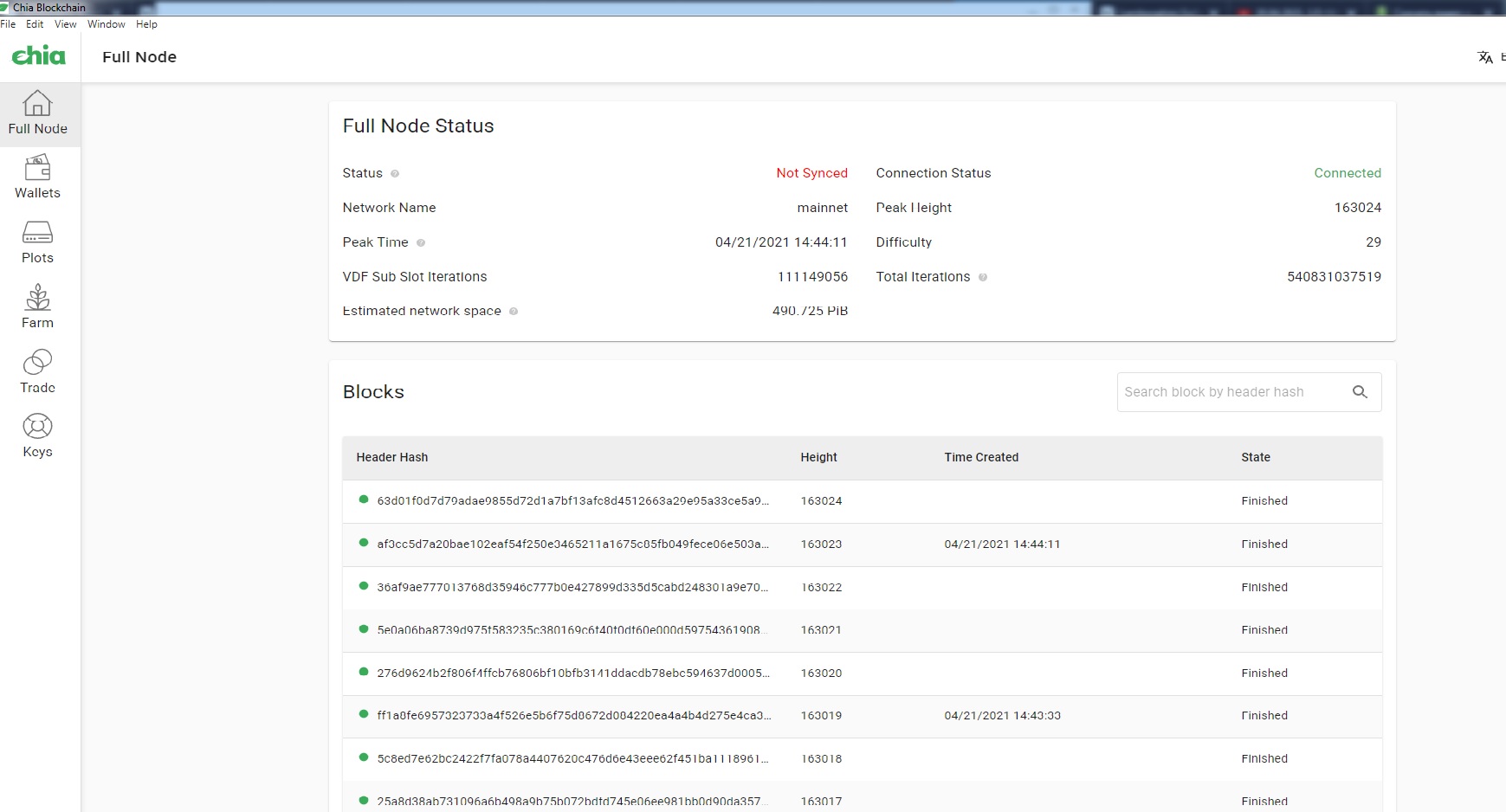Click the State column header
Viewport: 1506px width, 812px height.
click(1256, 457)
